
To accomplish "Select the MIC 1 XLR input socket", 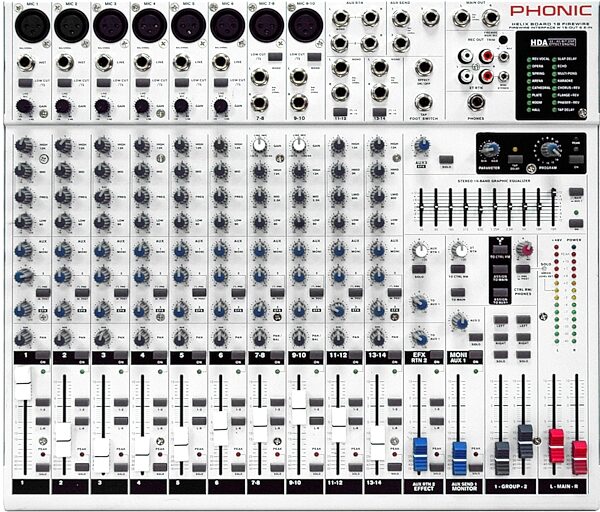I will [x=32, y=25].
